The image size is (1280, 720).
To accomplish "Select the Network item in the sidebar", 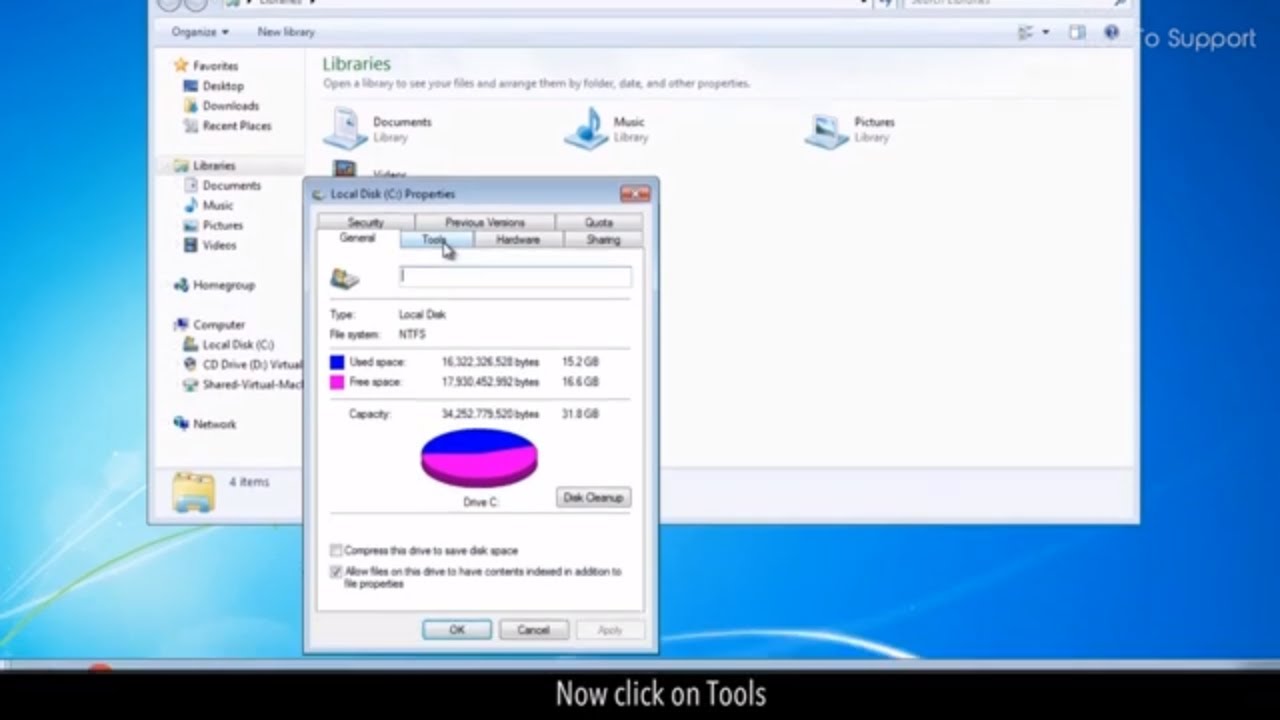I will 212,424.
